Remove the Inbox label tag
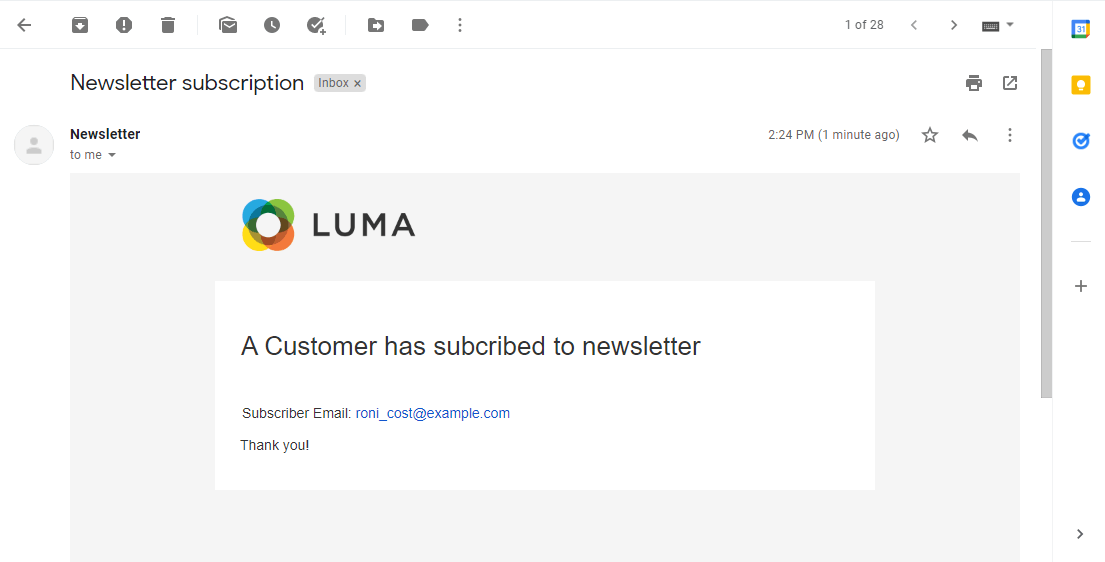This screenshot has height=562, width=1105. click(357, 84)
